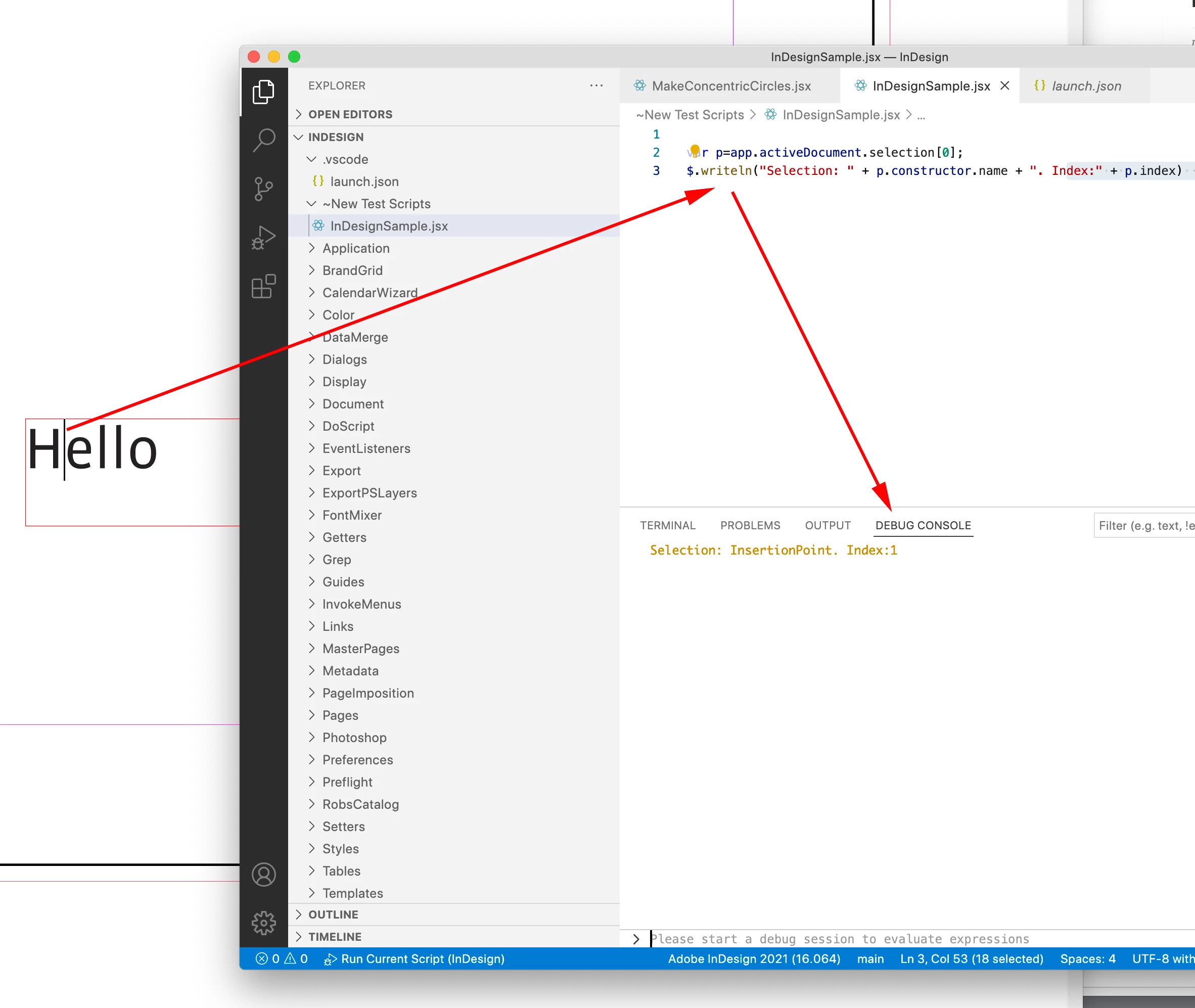Screen dimensions: 1195x1008
Task: Open the Source Control view icon
Action: pos(263,189)
